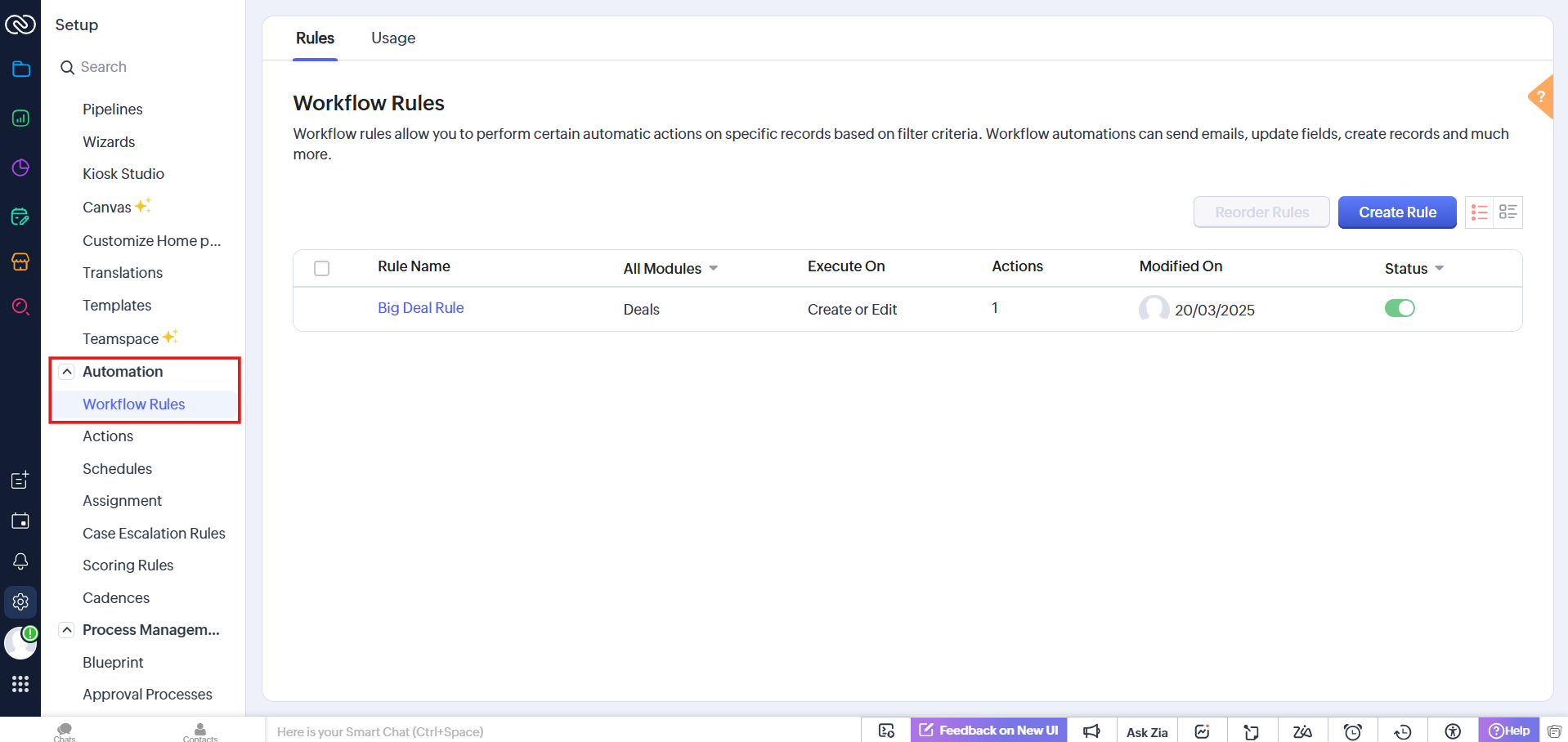The image size is (1568, 742).
Task: Open Approval Processes in sidebar
Action: [x=147, y=695]
